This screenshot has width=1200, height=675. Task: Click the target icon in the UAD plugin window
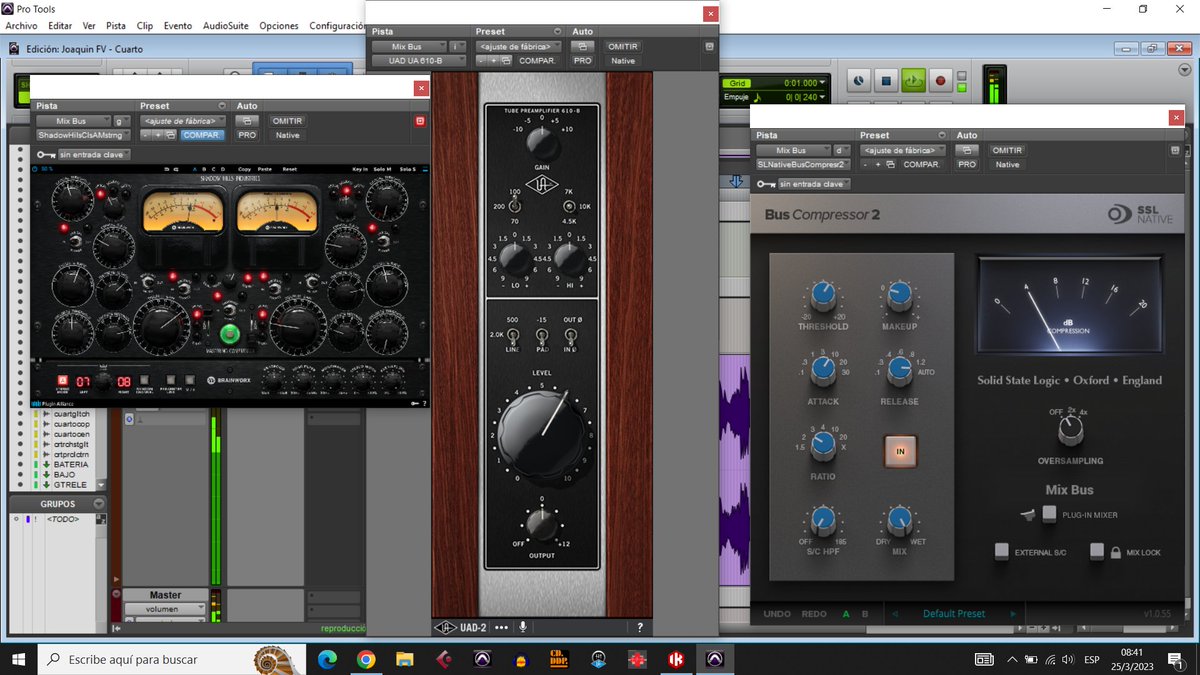point(709,46)
